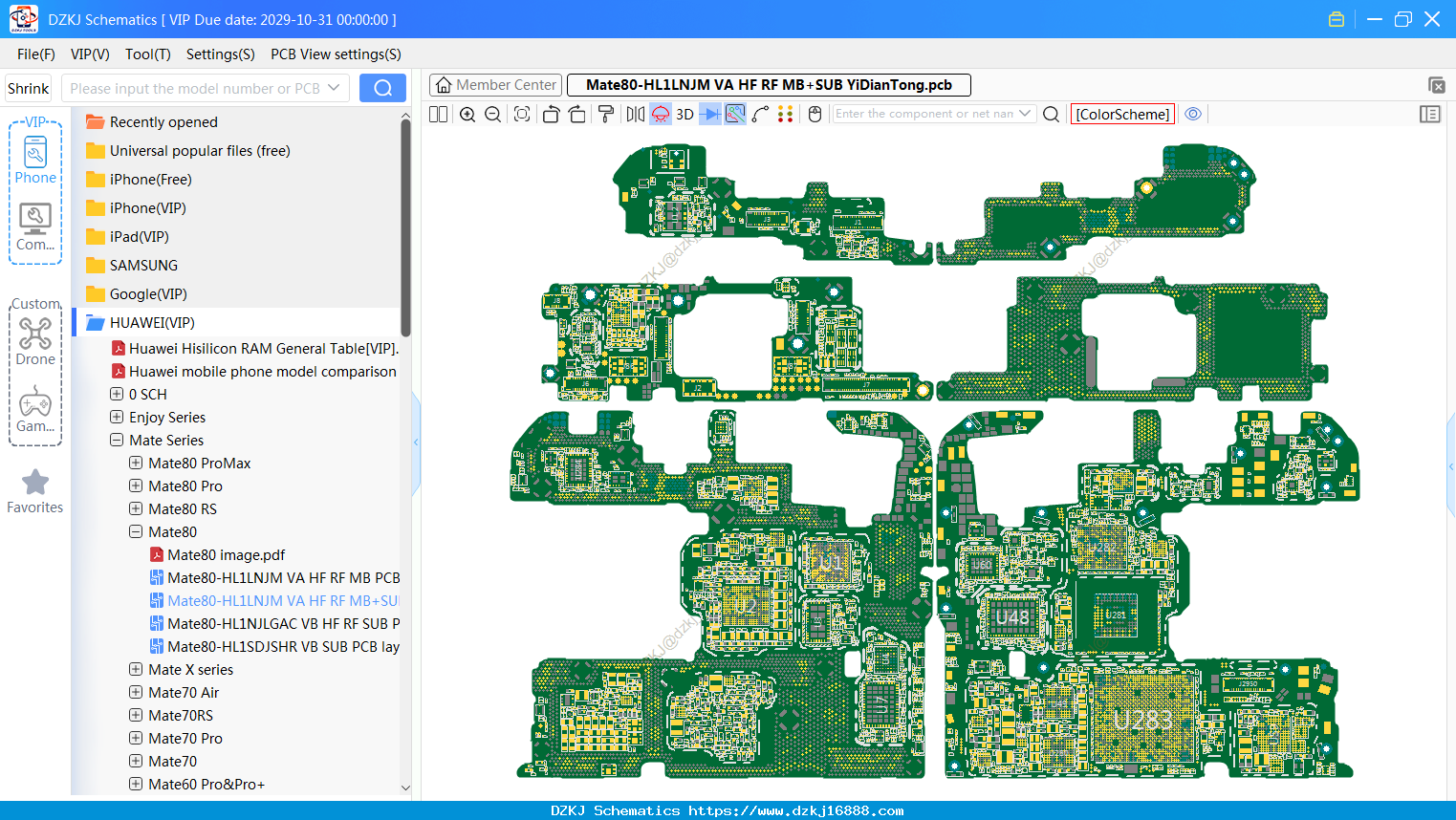The height and width of the screenshot is (820, 1456).
Task: Search for the component with magnifier icon
Action: [x=1052, y=115]
